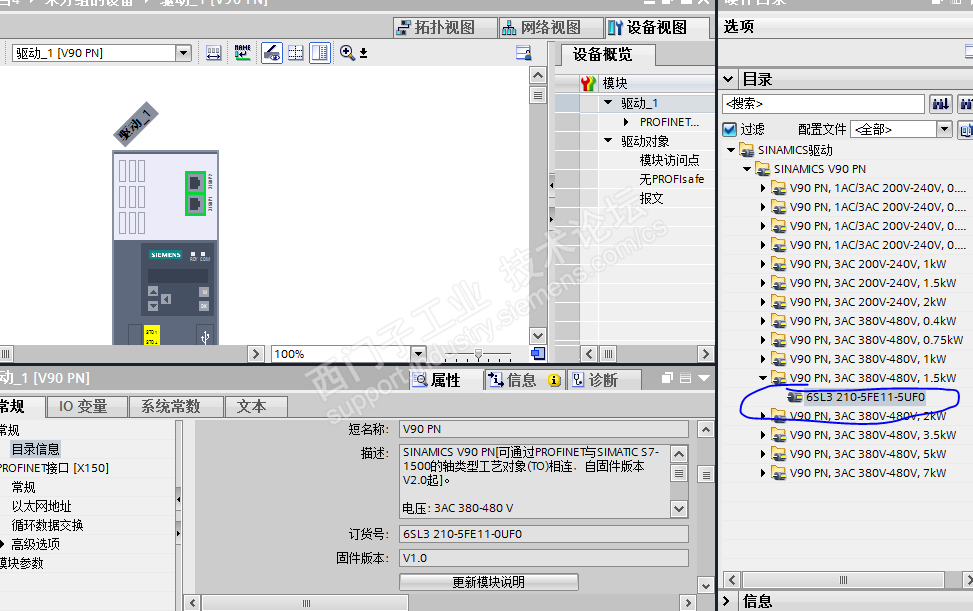Select 以太网地址 in the properties tree

point(42,506)
